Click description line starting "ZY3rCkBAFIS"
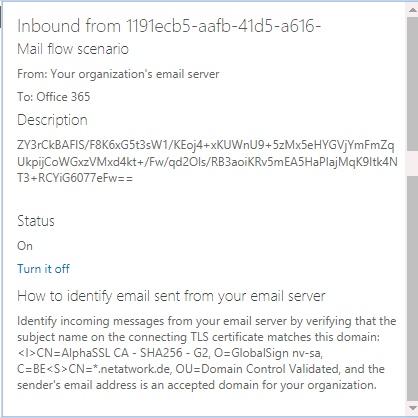418x418 pixels. coord(206,146)
